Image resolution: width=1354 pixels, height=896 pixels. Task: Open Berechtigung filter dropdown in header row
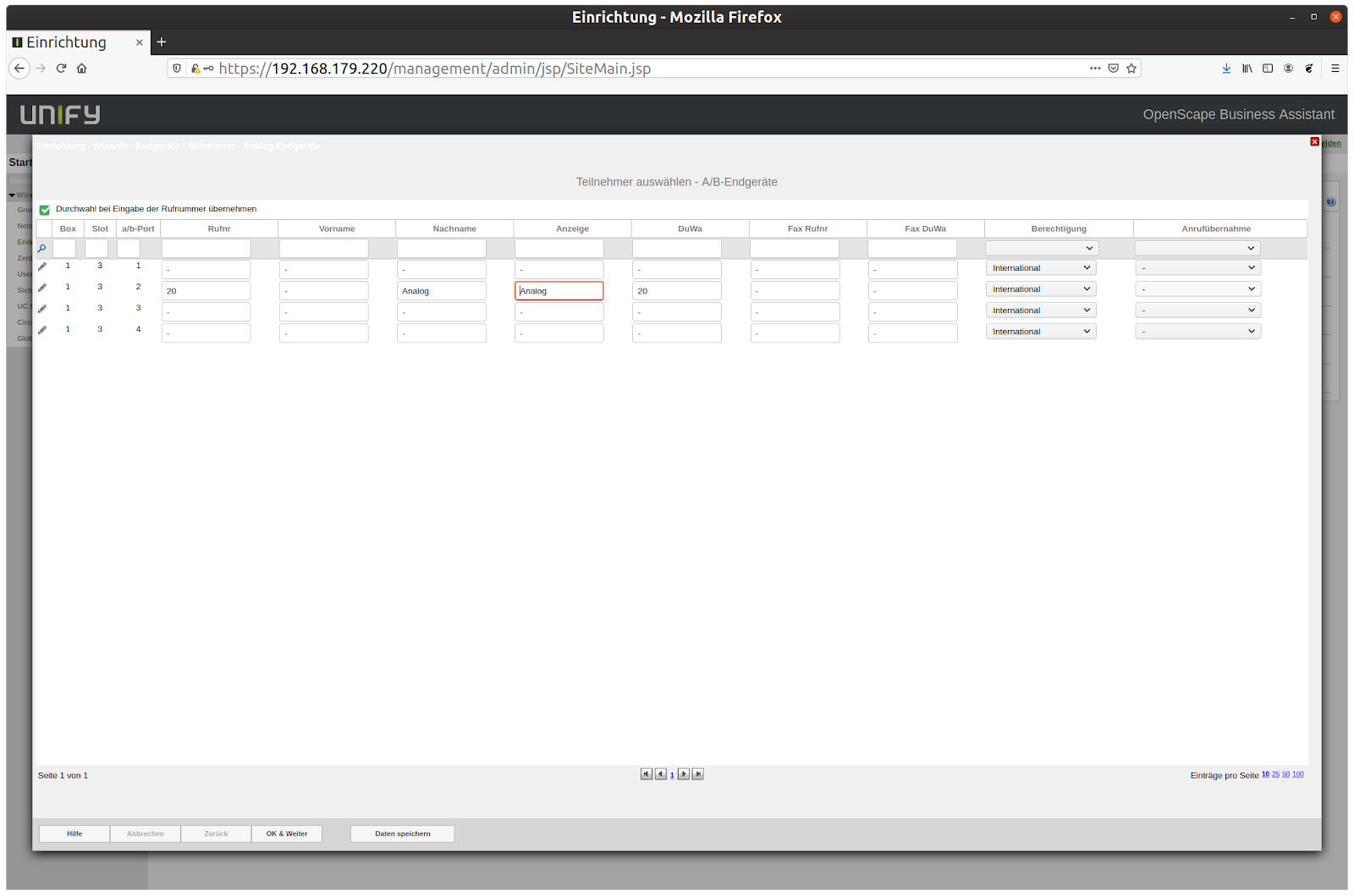1042,249
